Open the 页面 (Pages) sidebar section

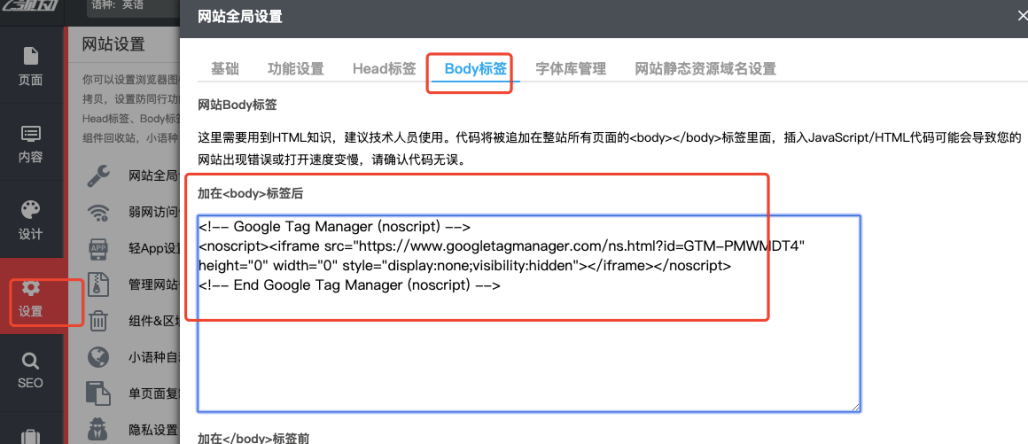point(30,66)
